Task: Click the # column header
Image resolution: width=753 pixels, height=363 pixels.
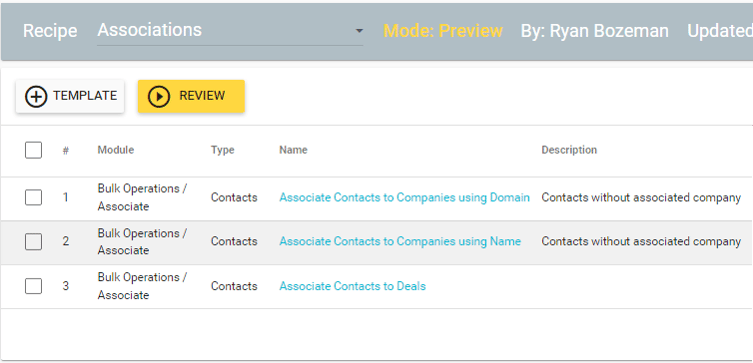Action: tap(66, 150)
